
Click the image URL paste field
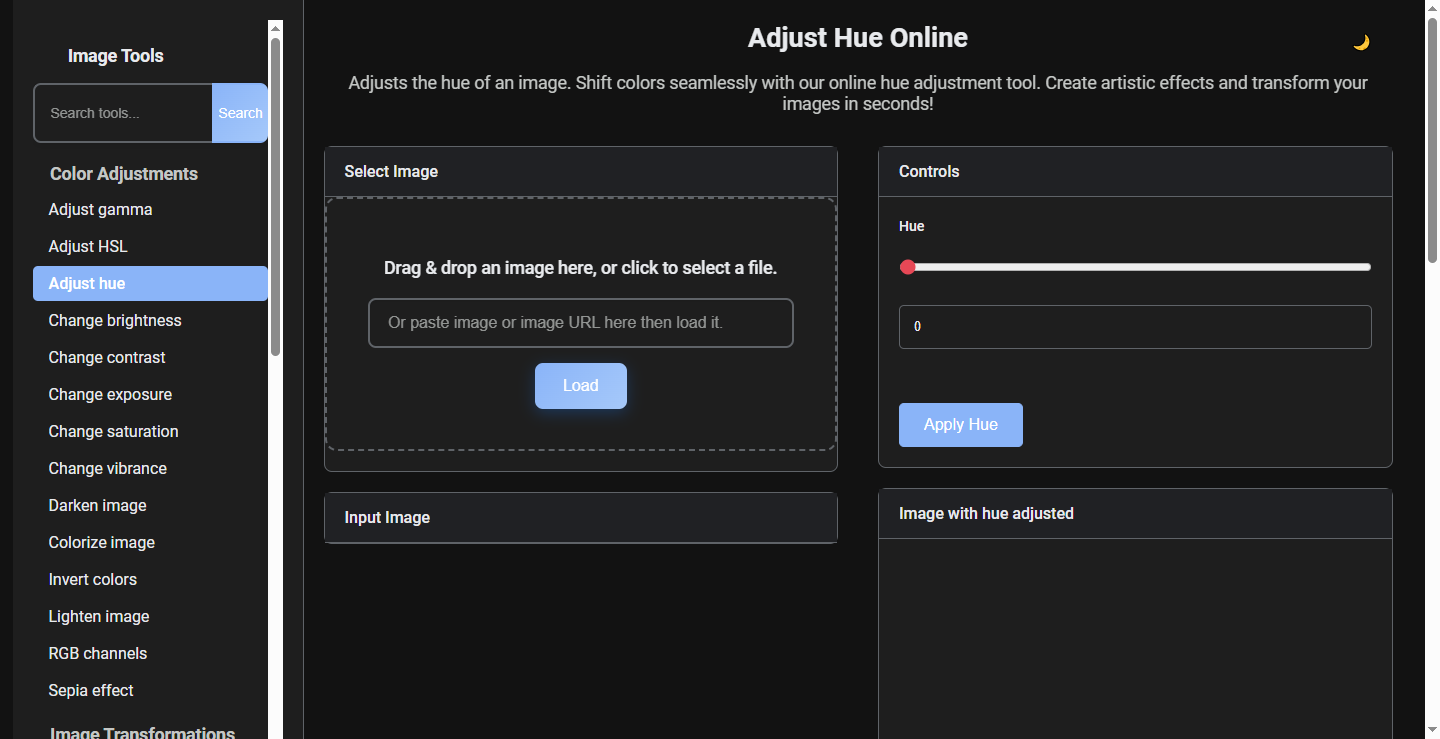pos(581,322)
